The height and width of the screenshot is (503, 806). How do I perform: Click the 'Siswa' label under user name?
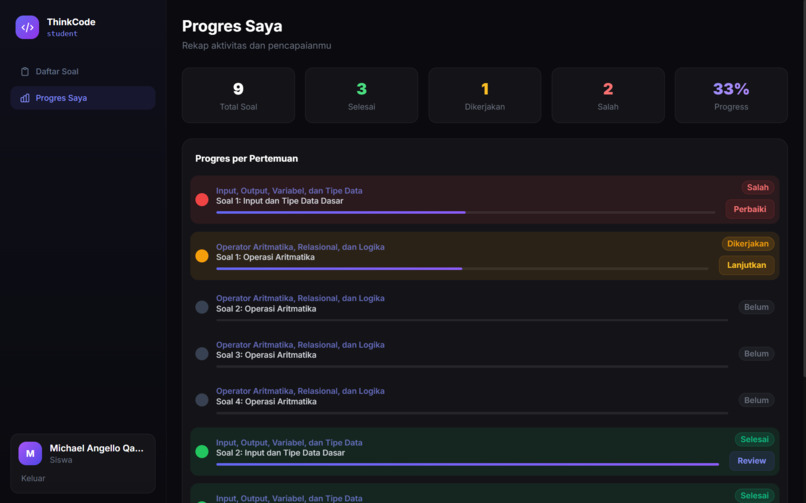tap(61, 460)
